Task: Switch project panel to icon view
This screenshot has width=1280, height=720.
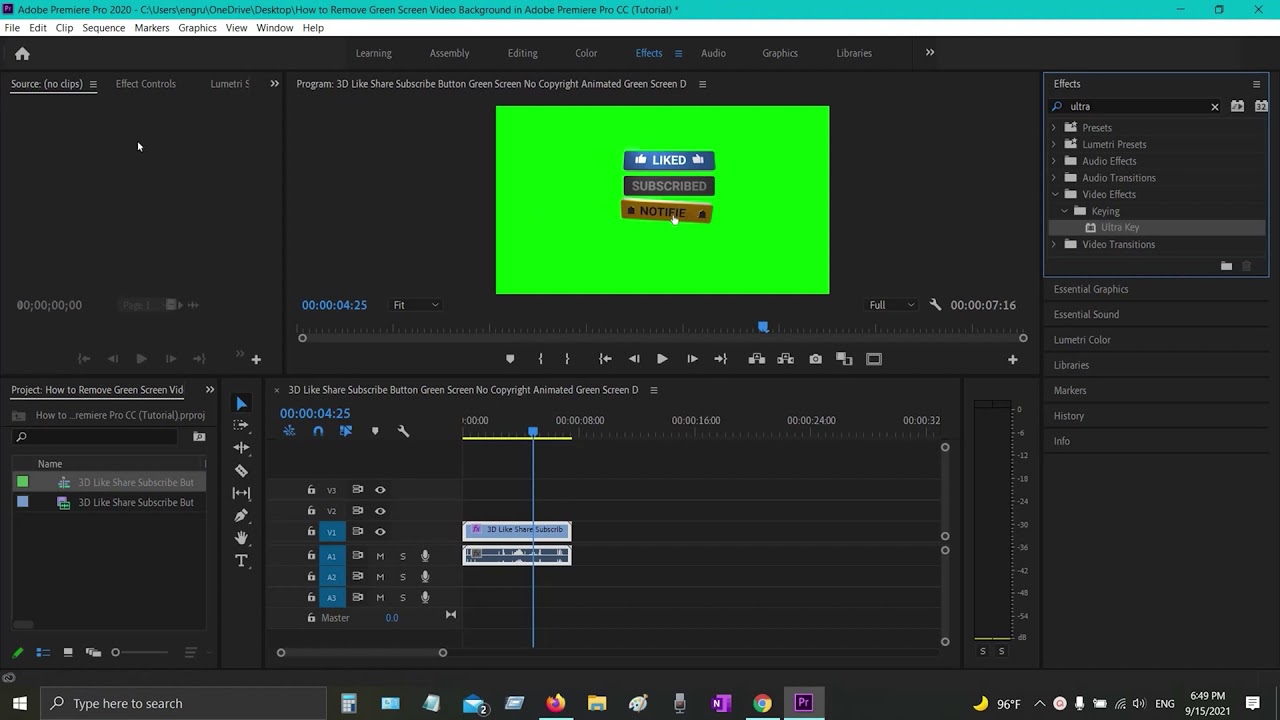Action: (68, 653)
